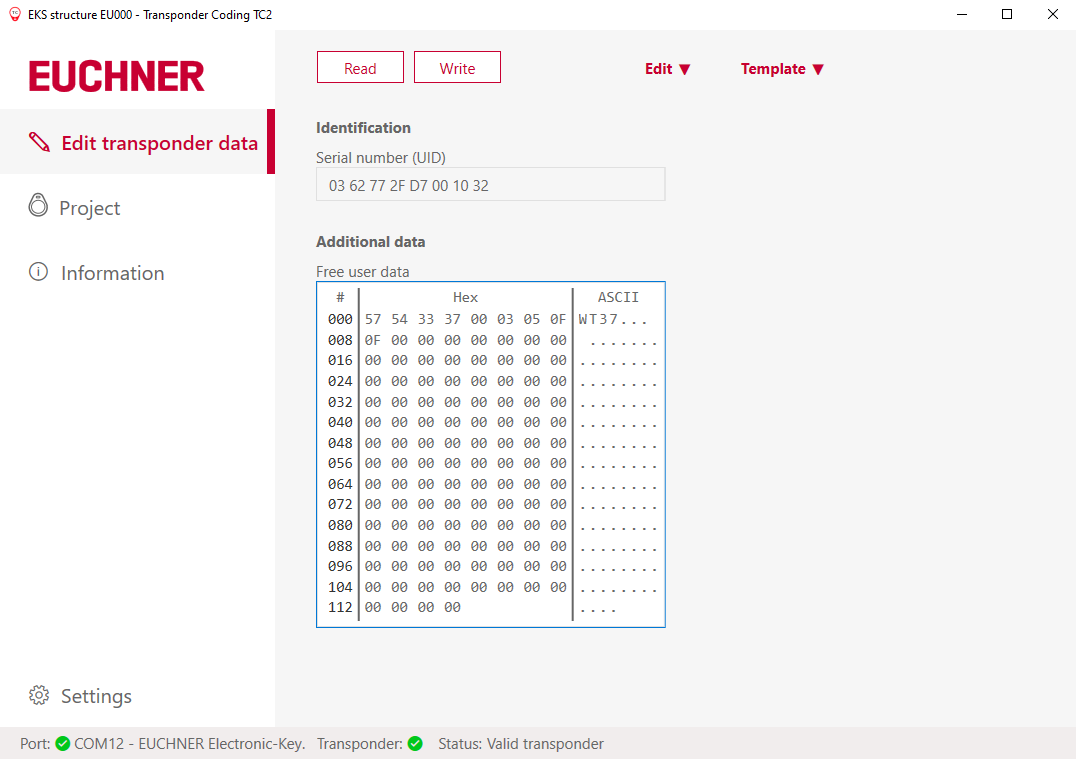This screenshot has height=759, width=1076.
Task: Click the app icon in title bar
Action: 14,15
